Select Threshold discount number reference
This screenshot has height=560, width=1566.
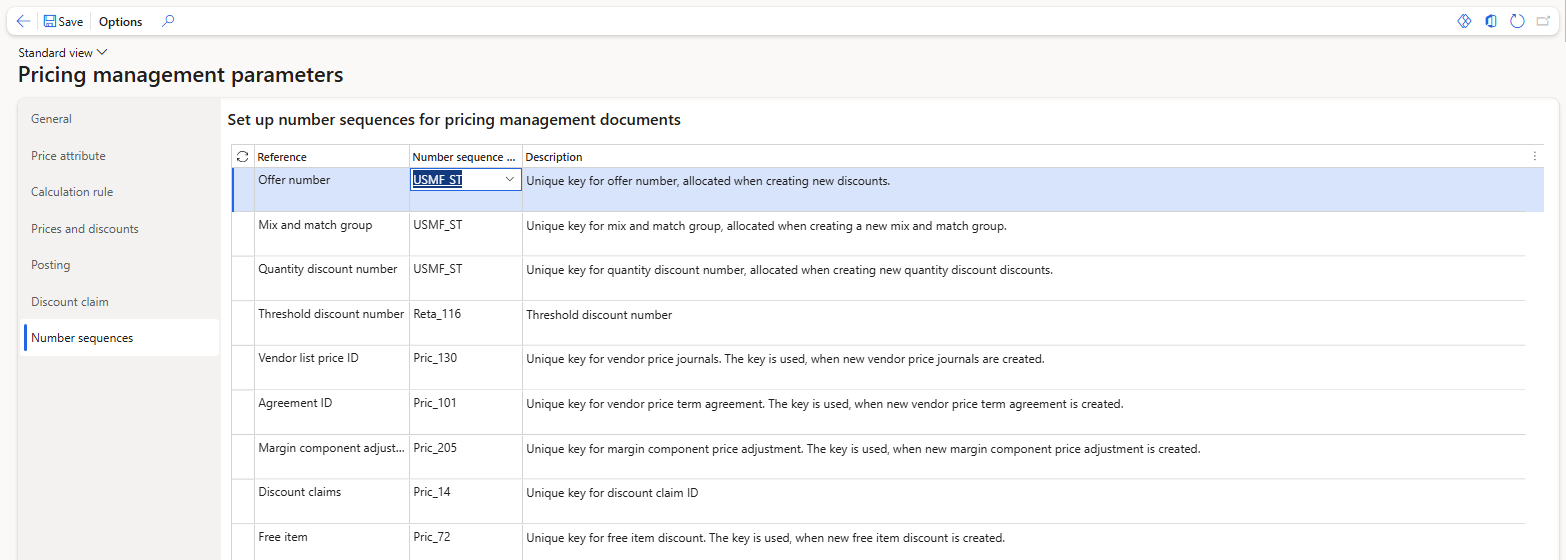point(331,314)
